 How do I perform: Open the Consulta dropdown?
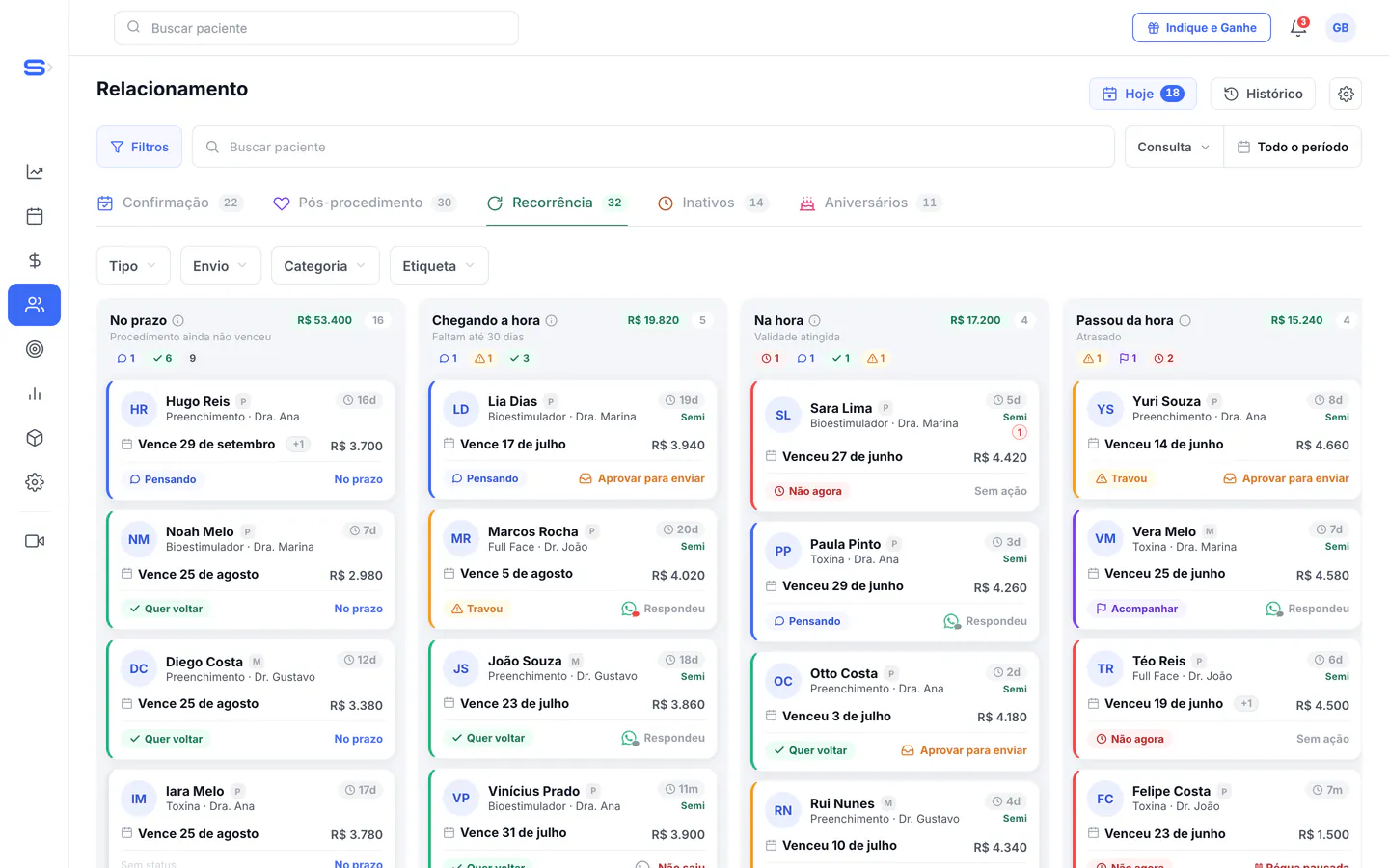(x=1174, y=147)
